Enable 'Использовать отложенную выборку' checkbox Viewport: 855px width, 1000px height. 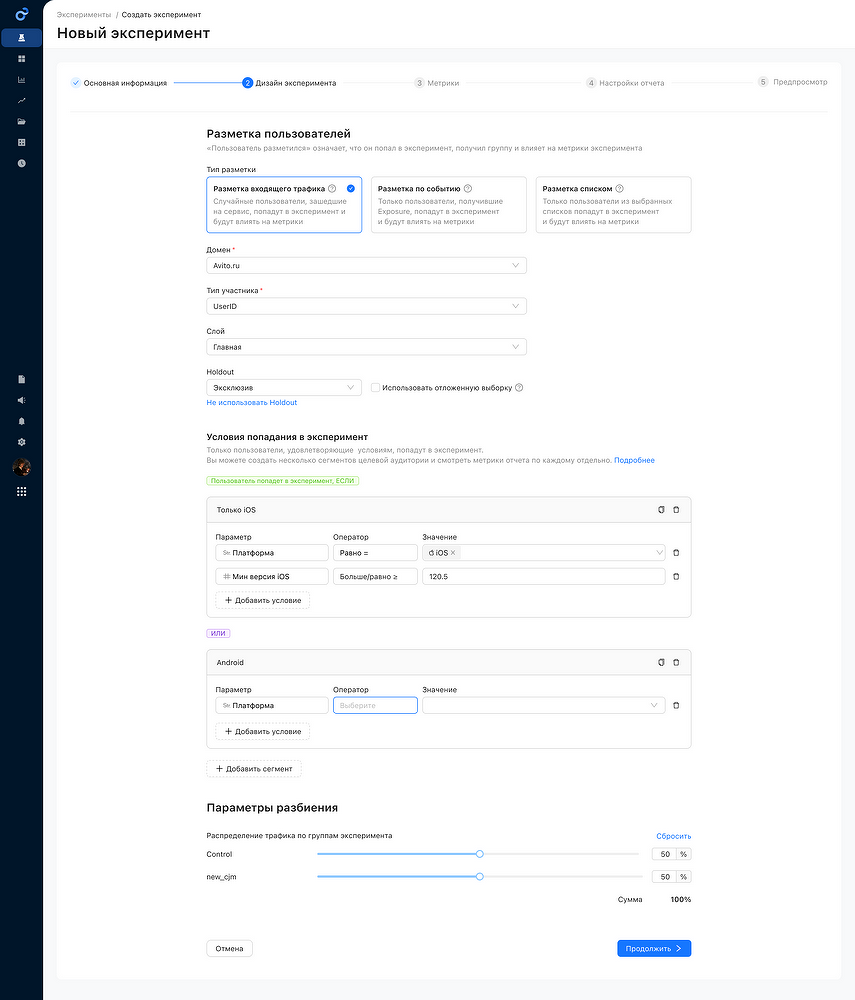[x=375, y=387]
